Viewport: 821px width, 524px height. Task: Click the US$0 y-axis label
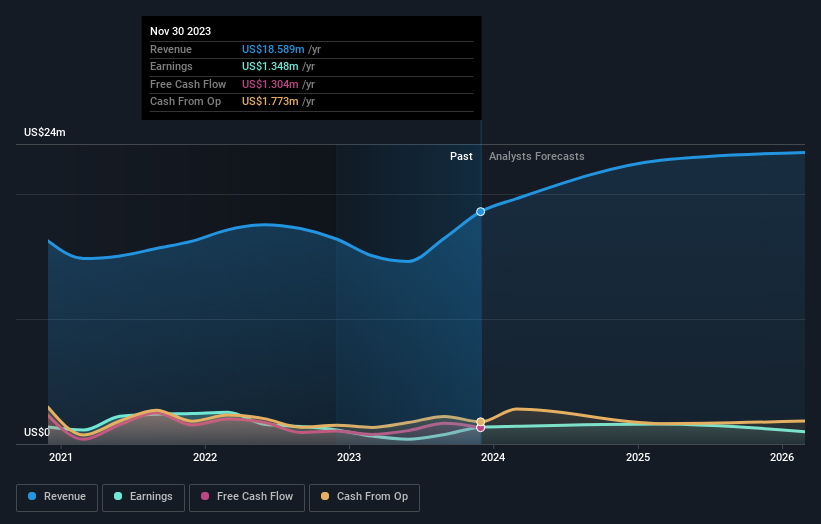click(x=37, y=432)
